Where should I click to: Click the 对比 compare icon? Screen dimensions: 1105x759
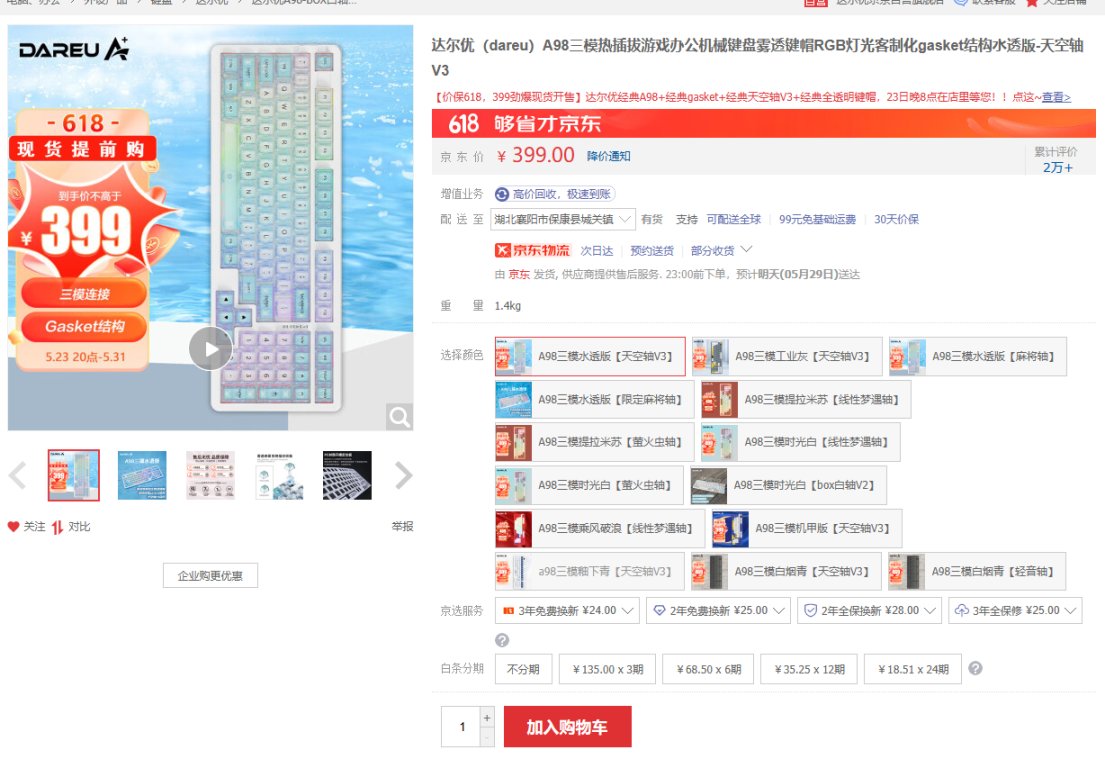pos(57,527)
